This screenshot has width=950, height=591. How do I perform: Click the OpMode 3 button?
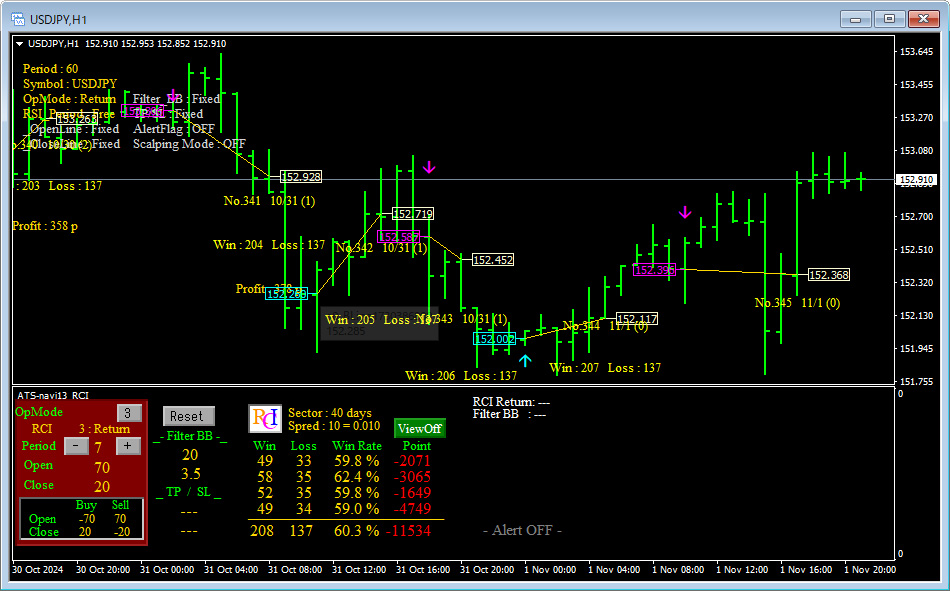click(128, 413)
